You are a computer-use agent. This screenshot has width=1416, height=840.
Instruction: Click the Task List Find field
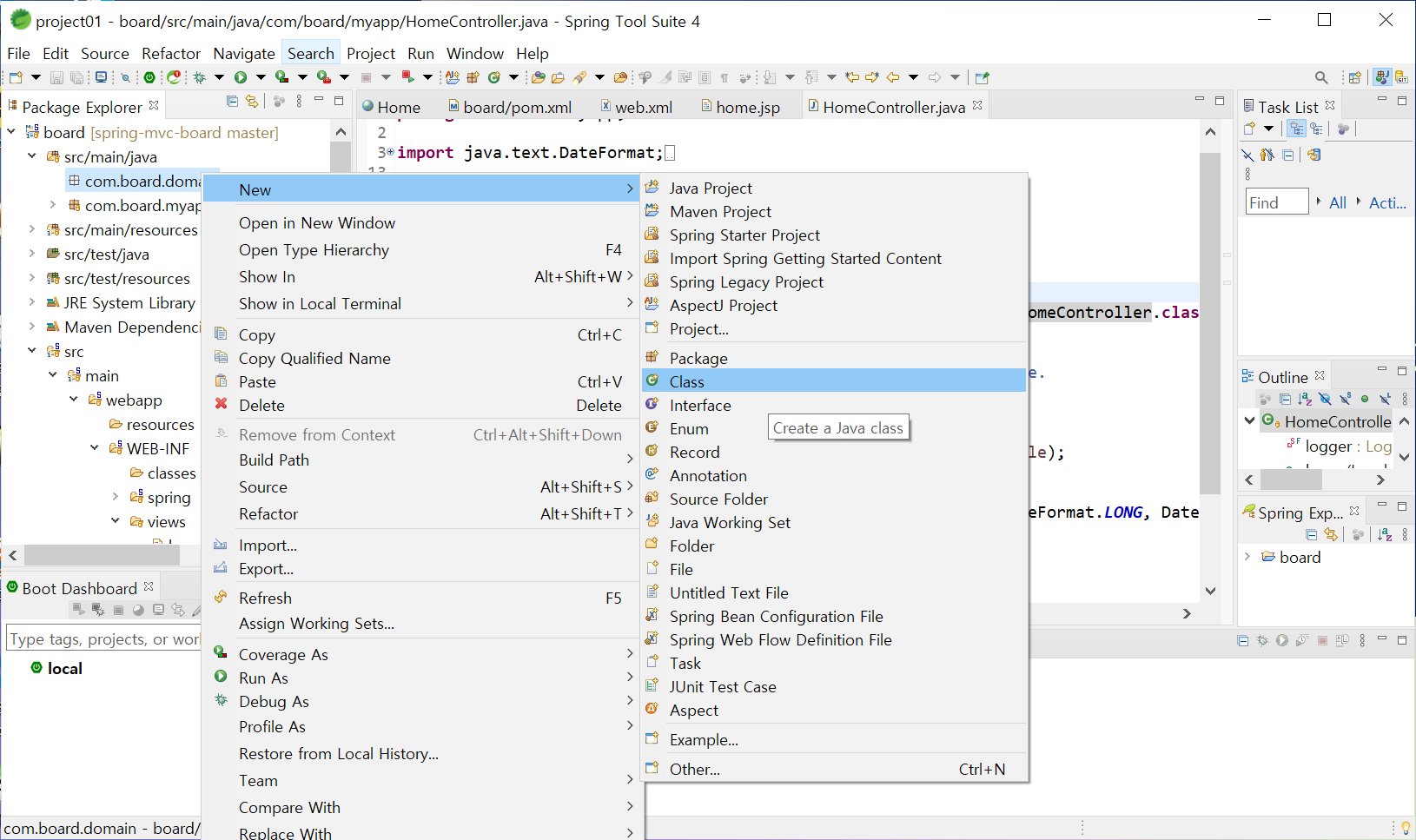pos(1277,202)
